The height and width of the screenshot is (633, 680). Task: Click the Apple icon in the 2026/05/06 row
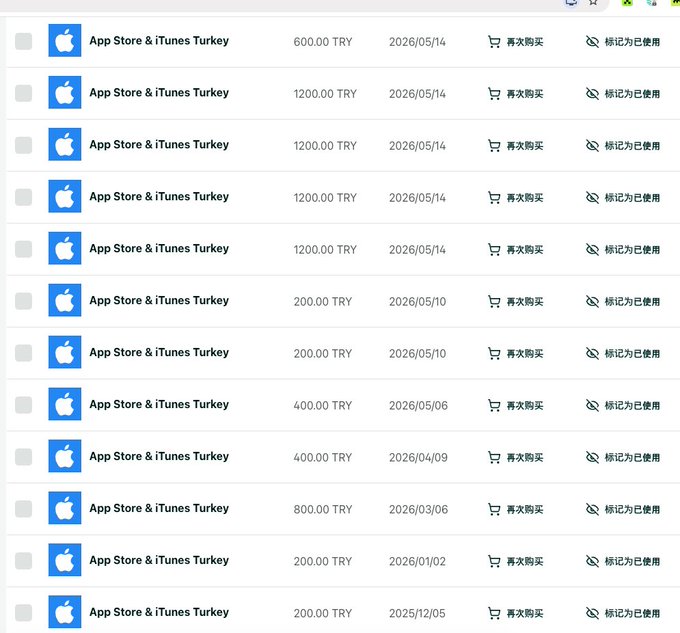[65, 404]
